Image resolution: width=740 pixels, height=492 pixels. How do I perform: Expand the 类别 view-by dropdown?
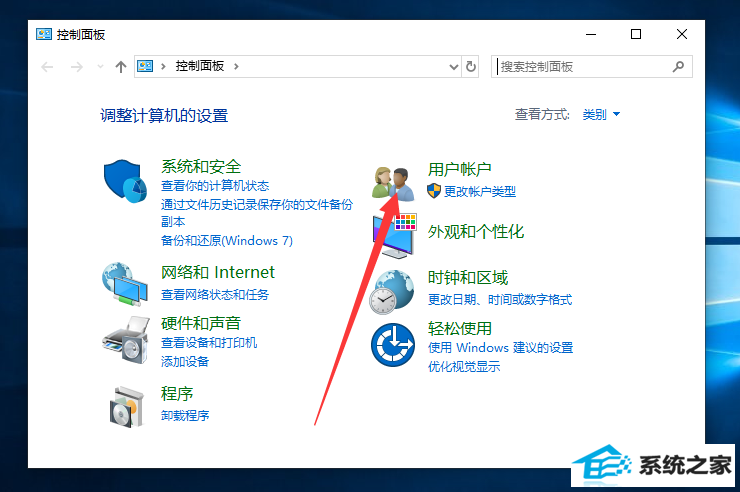click(601, 114)
